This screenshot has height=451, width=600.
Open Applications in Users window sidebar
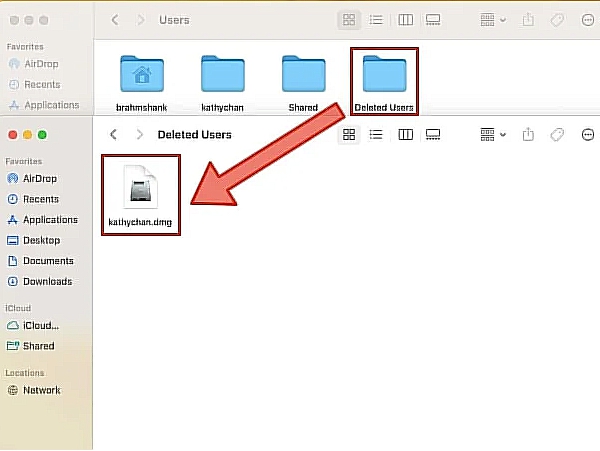[x=44, y=105]
